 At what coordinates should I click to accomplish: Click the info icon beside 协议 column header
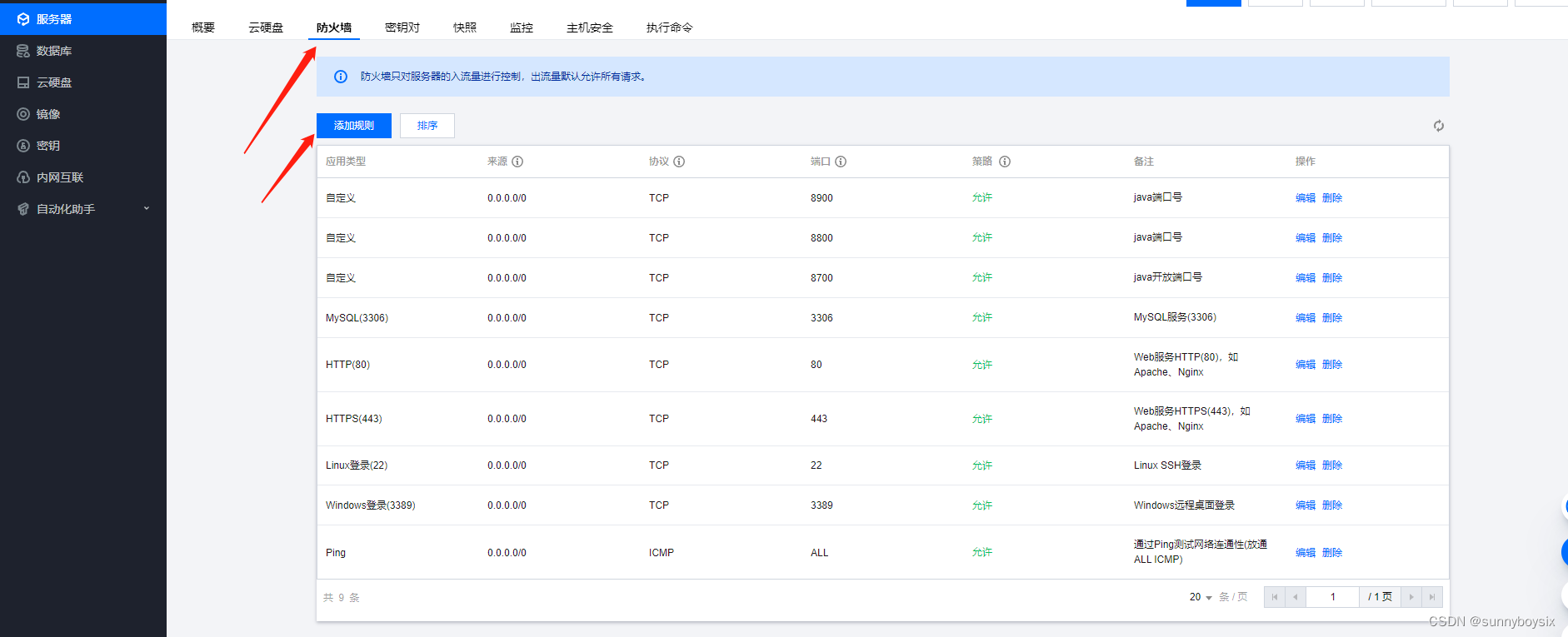pos(679,162)
